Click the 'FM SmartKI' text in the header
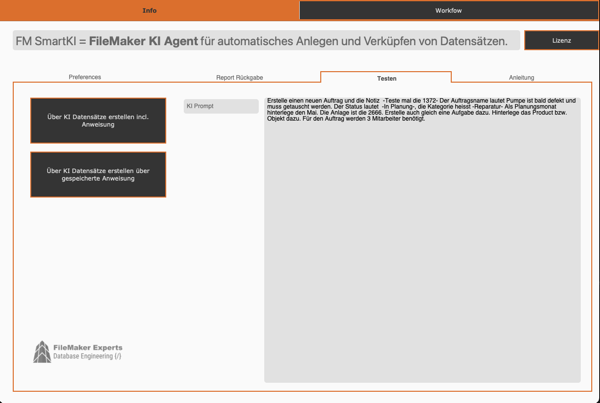The width and height of the screenshot is (600, 403). coord(45,41)
